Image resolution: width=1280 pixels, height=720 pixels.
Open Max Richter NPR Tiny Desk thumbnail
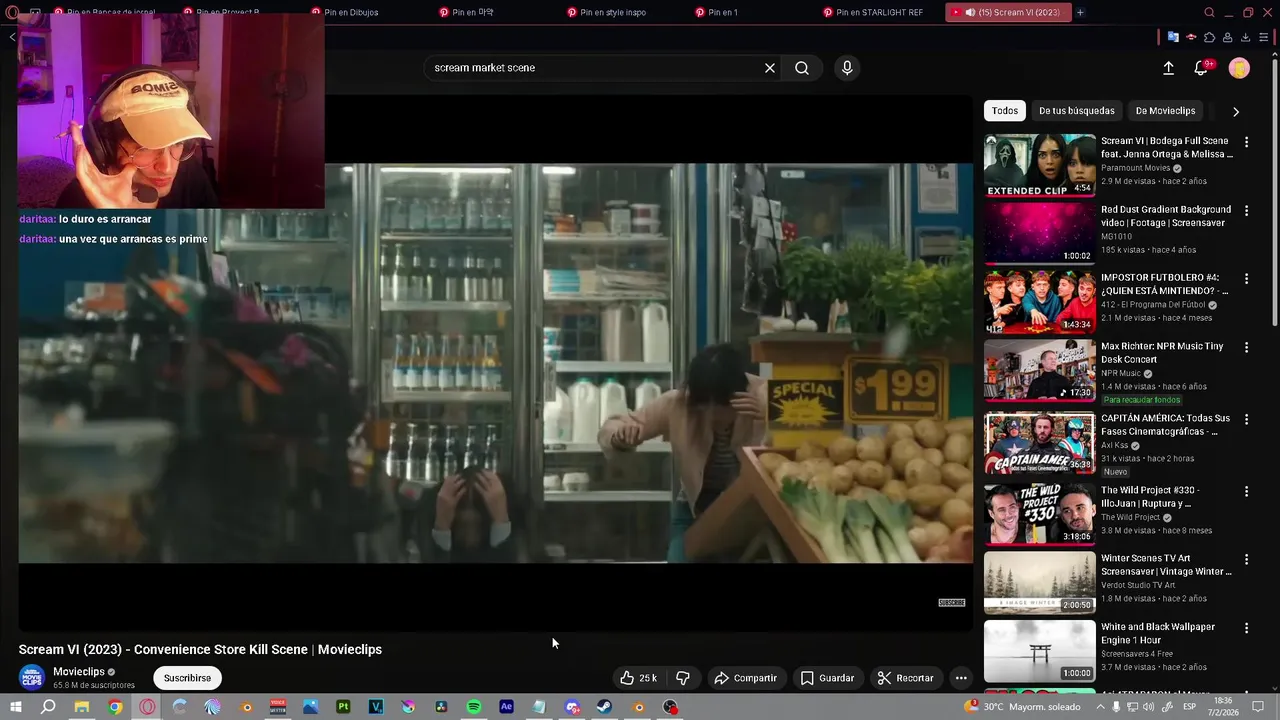click(x=1040, y=370)
